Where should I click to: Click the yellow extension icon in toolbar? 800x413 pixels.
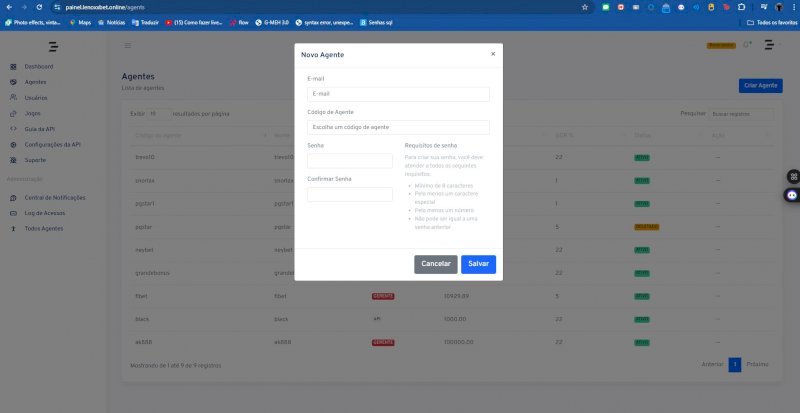coord(711,7)
